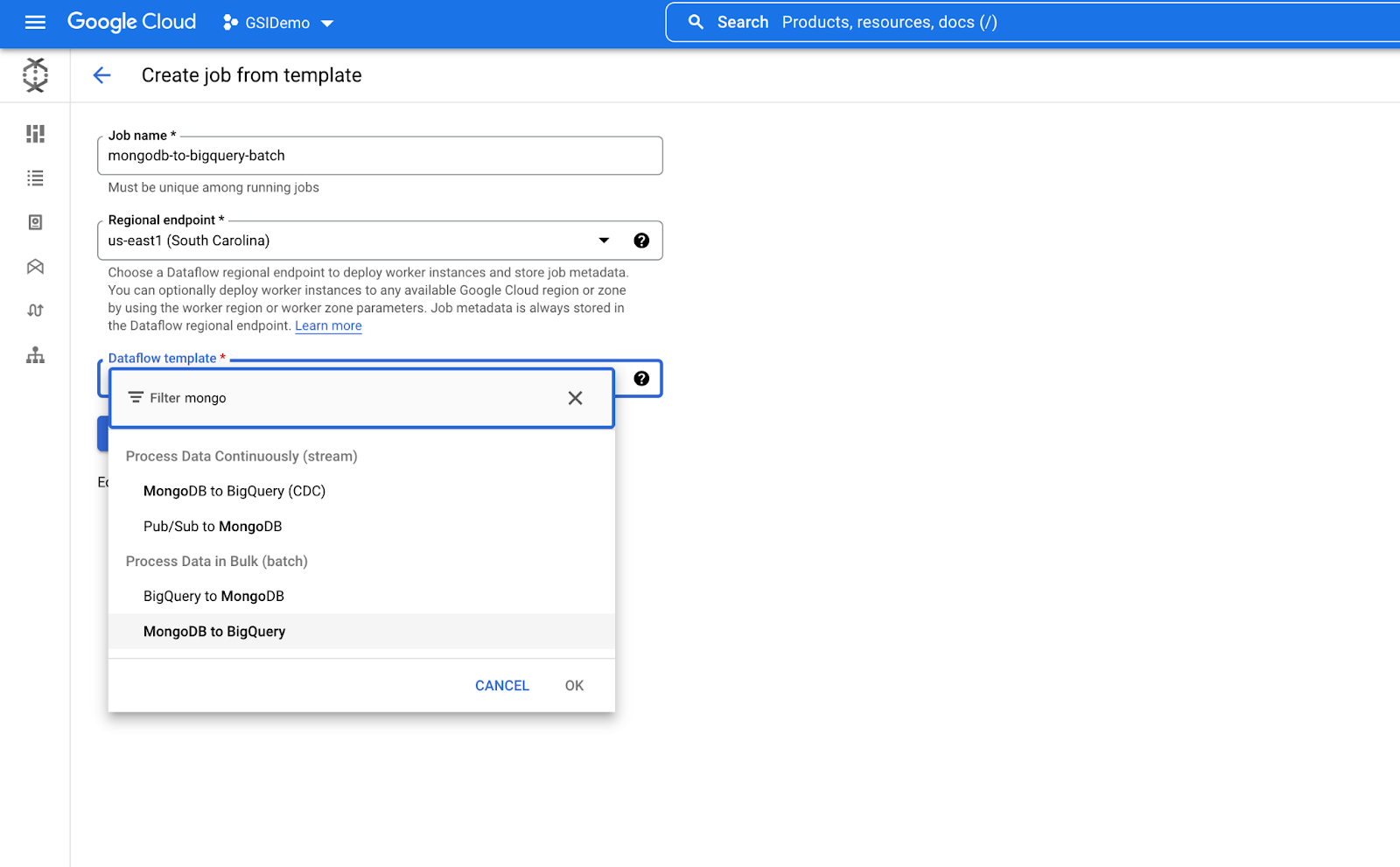Clear the template filter with the X

point(575,398)
